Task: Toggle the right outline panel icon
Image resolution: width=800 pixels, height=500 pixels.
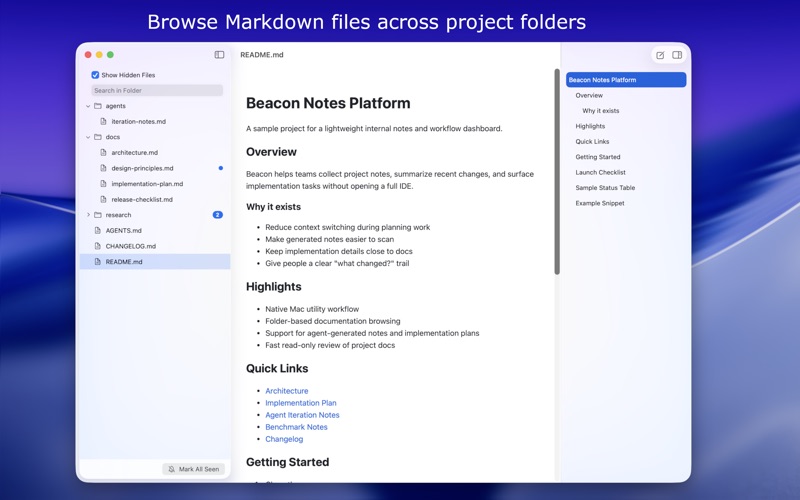Action: pyautogui.click(x=677, y=55)
